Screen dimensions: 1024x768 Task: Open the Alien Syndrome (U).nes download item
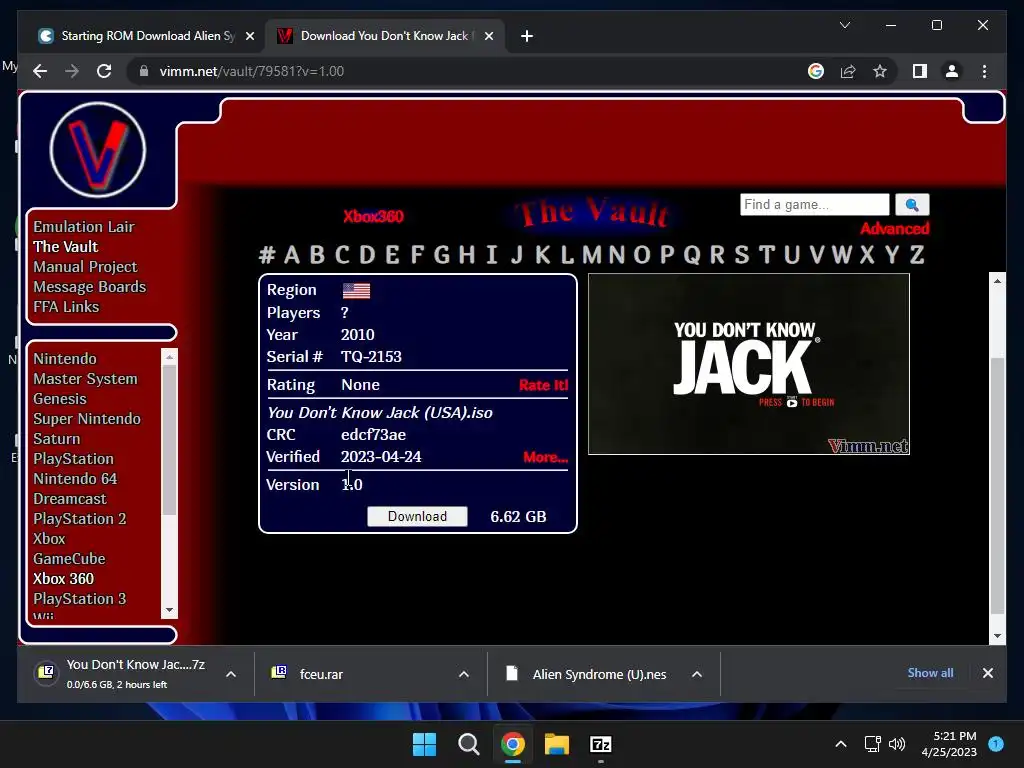[x=599, y=674]
